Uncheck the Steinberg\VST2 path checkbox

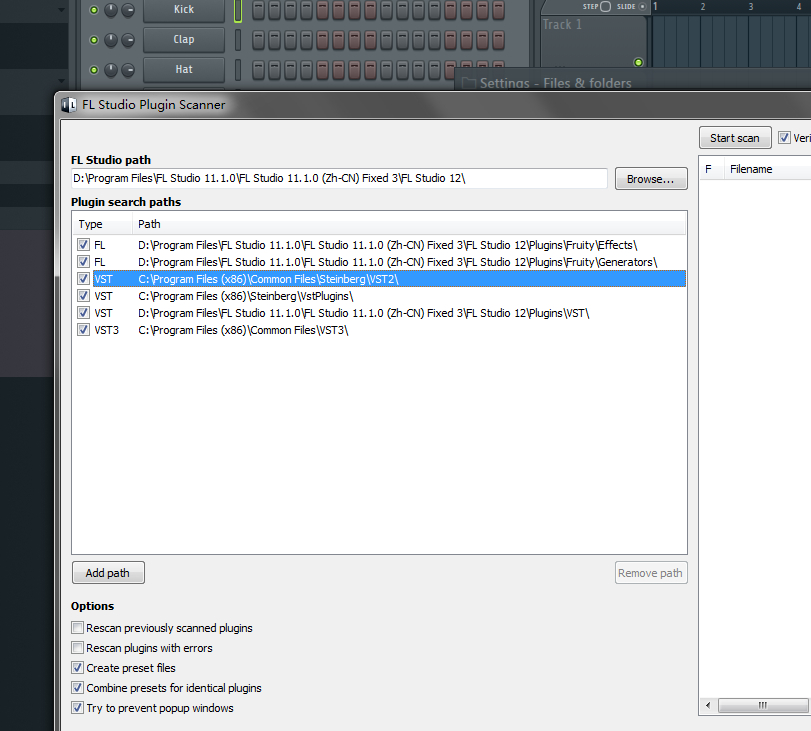tap(83, 279)
